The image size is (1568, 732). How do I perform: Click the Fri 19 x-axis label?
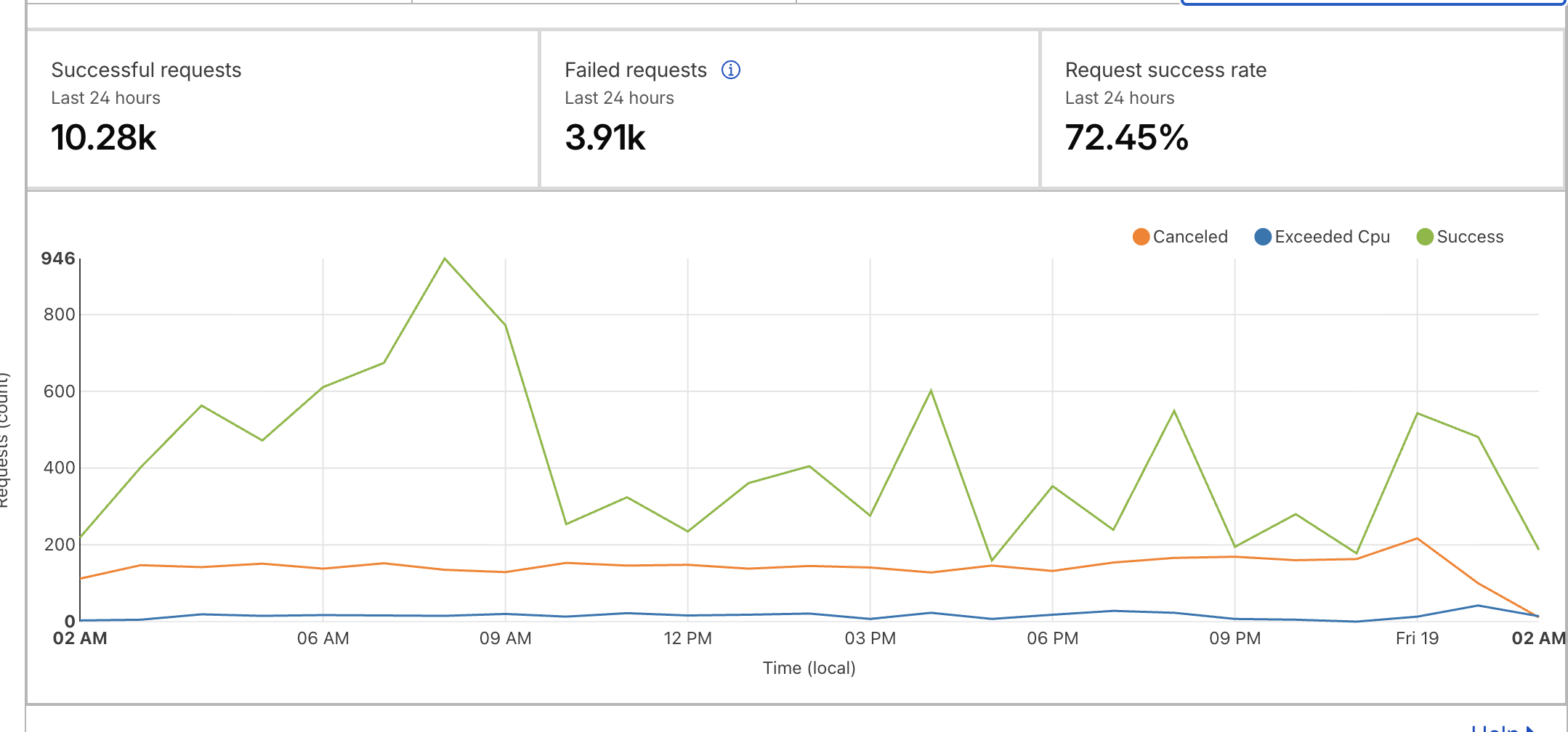1417,638
